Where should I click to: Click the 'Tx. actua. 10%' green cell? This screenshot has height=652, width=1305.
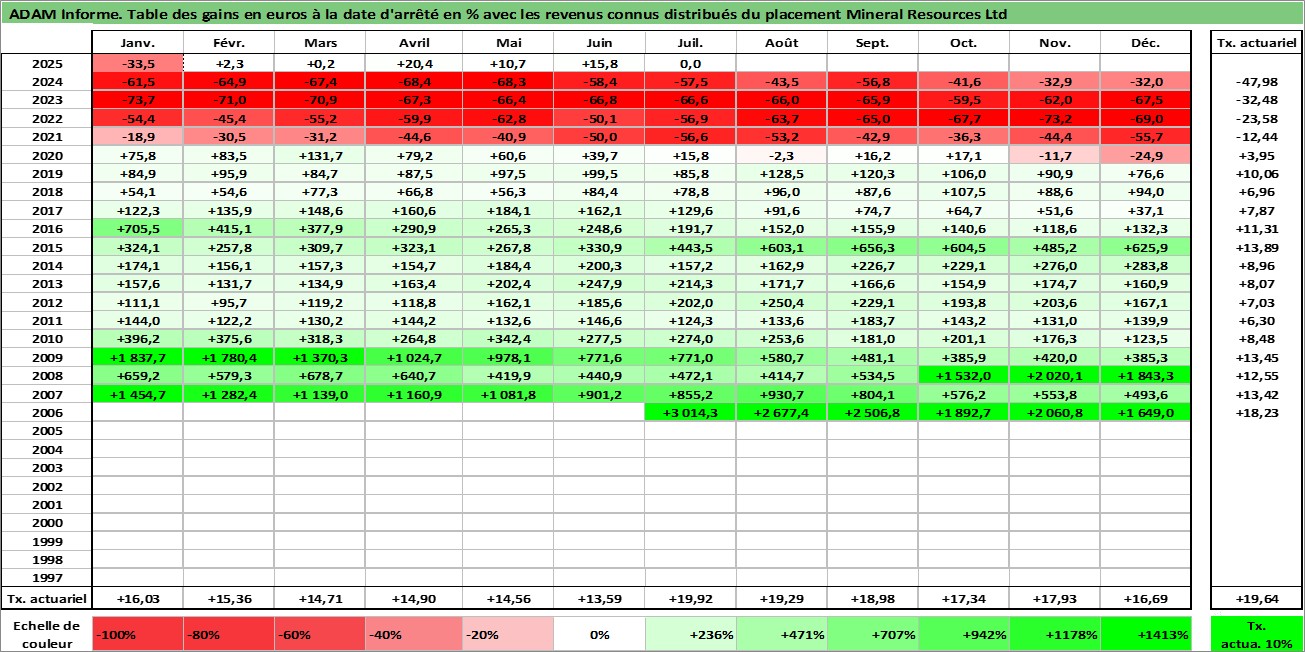(x=1257, y=634)
